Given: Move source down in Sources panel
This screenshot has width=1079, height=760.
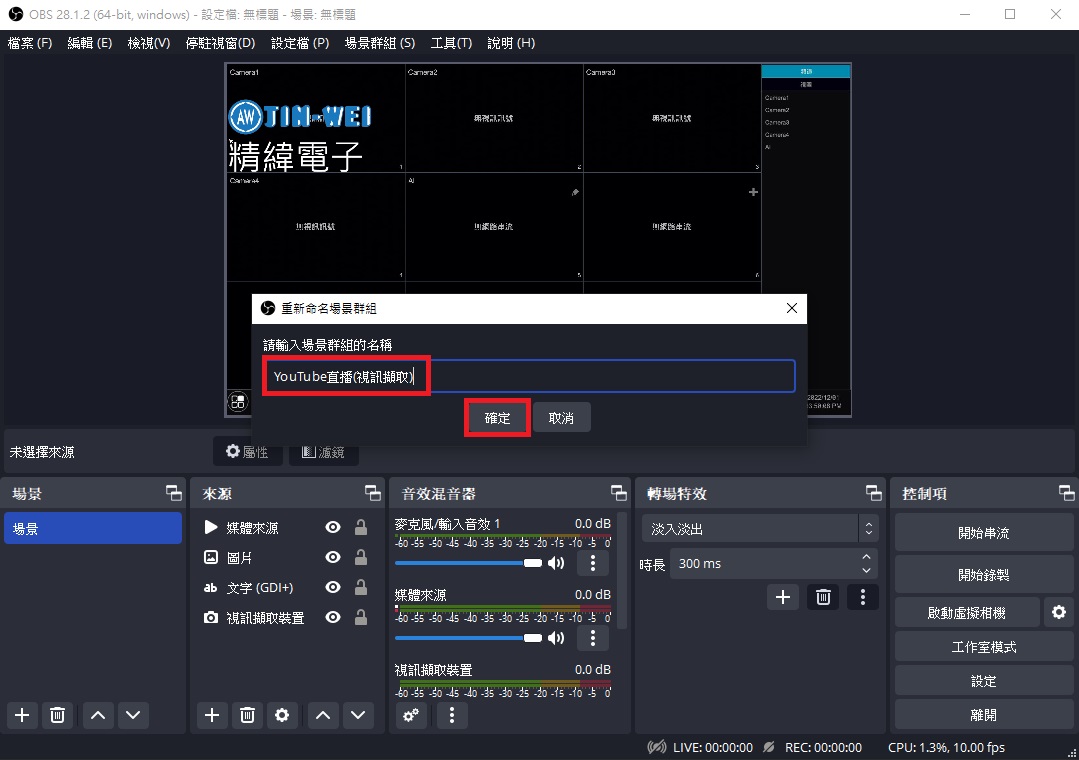Looking at the screenshot, I should point(358,715).
